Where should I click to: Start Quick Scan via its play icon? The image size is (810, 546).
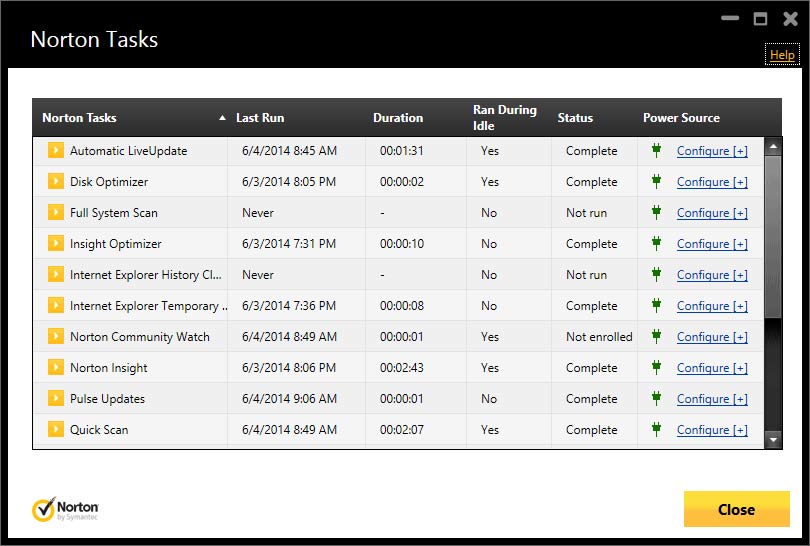point(56,429)
